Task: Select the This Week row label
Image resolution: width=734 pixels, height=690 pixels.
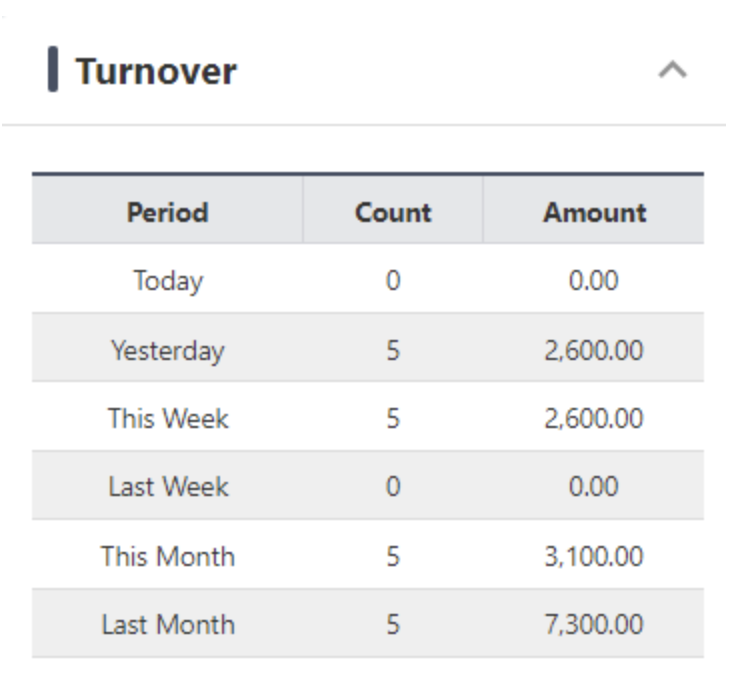Action: tap(167, 418)
